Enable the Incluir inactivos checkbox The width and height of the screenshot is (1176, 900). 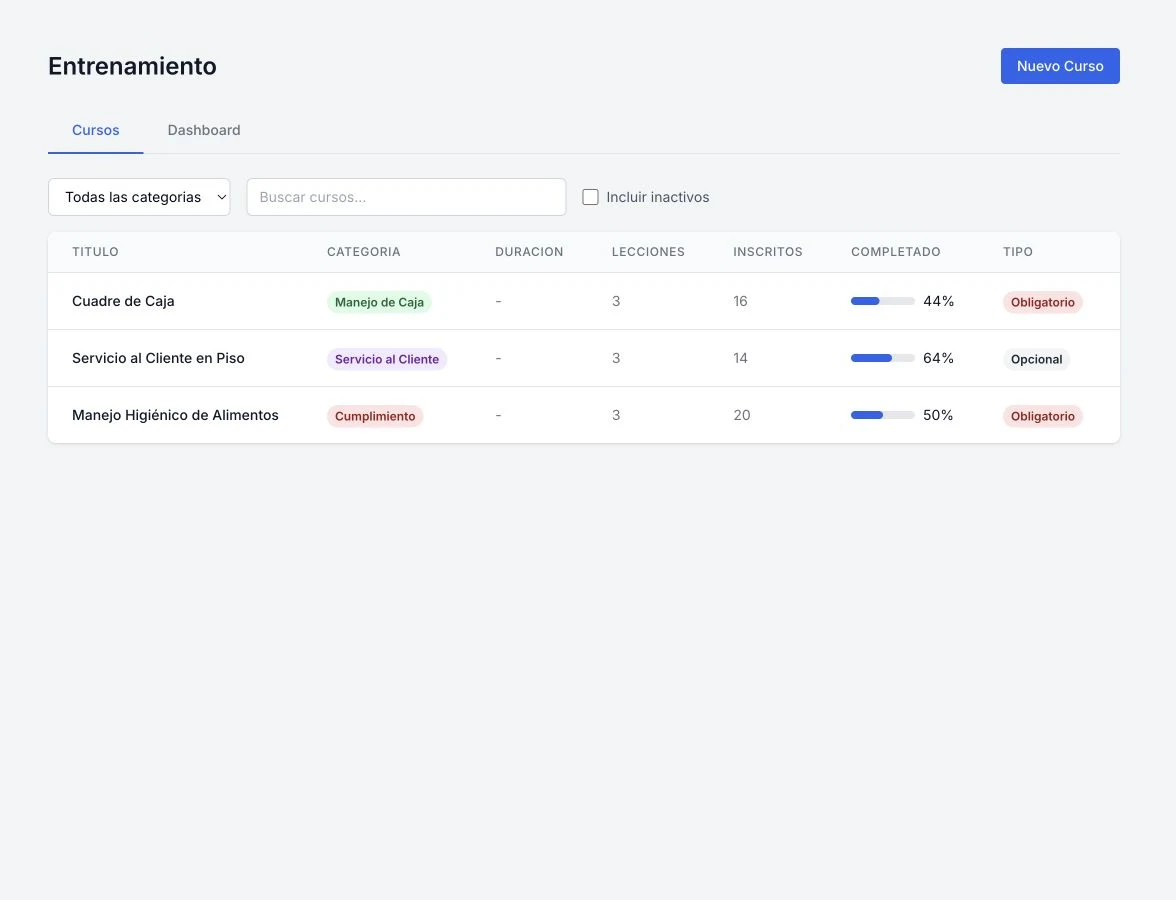[x=590, y=197]
